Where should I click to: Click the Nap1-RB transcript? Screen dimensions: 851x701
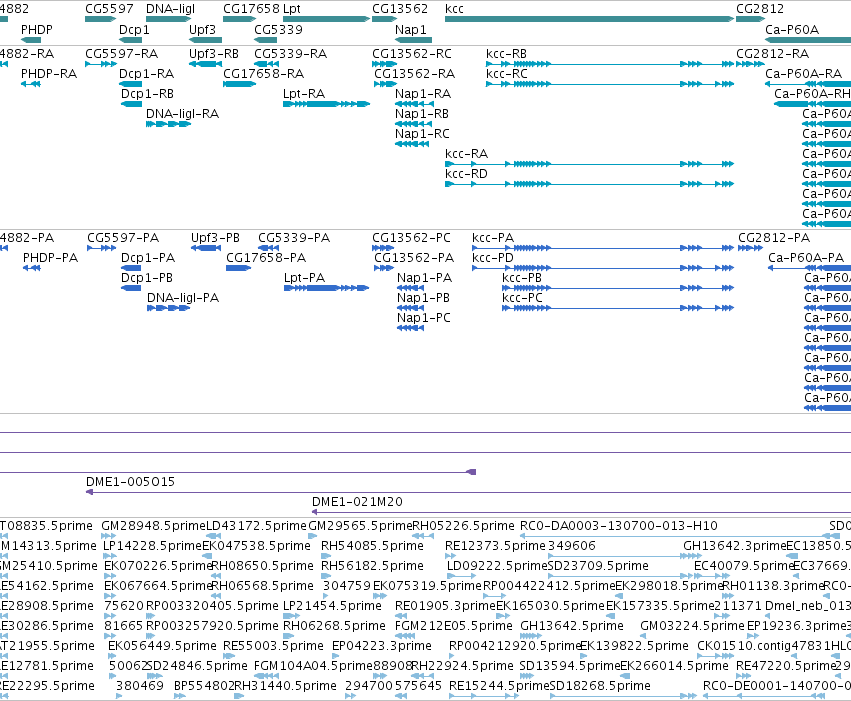coord(414,124)
